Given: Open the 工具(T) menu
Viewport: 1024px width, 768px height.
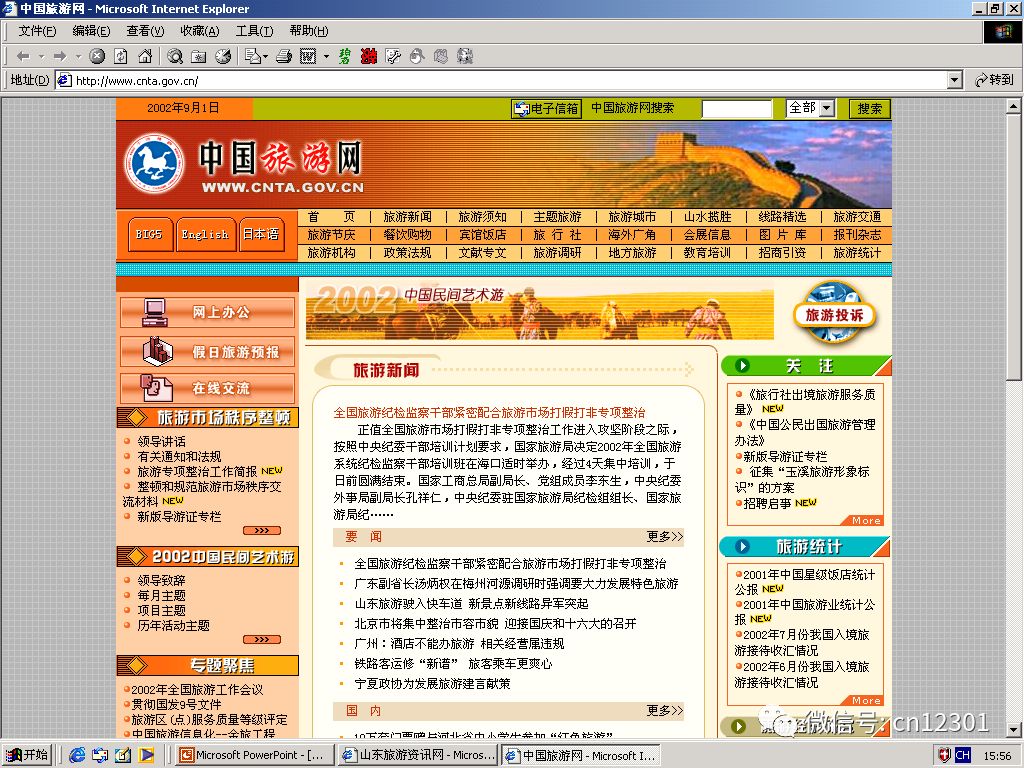Looking at the screenshot, I should click(x=254, y=31).
